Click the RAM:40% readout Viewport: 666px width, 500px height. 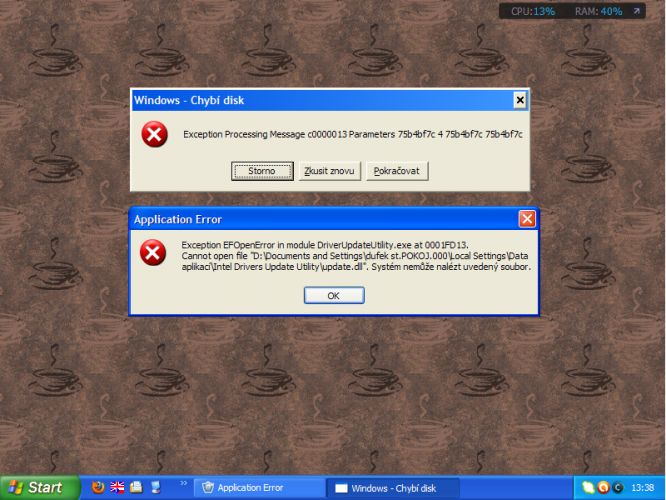click(x=598, y=11)
